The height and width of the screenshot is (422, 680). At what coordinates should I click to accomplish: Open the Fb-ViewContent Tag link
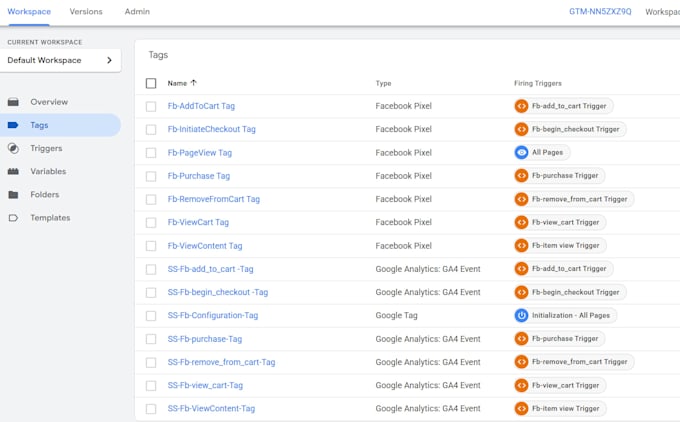point(205,245)
